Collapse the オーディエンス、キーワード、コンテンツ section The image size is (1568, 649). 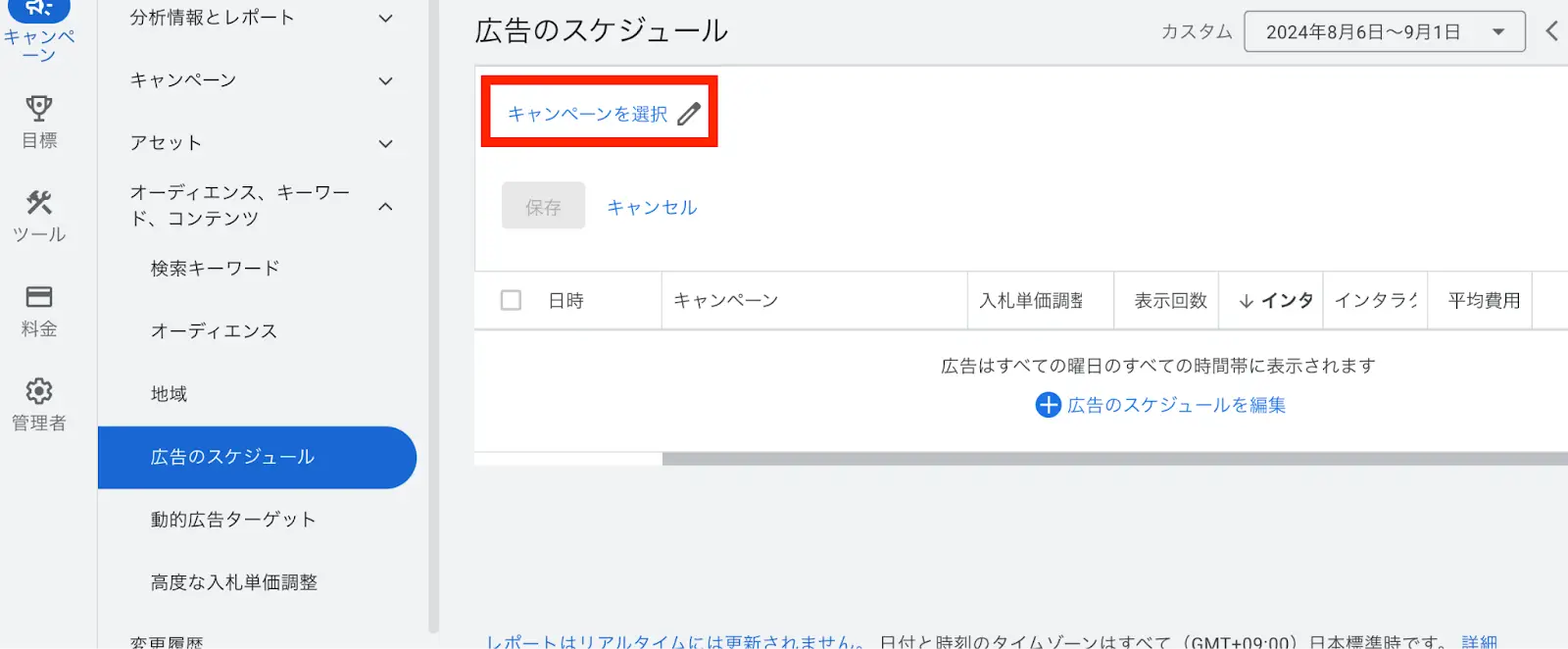384,206
